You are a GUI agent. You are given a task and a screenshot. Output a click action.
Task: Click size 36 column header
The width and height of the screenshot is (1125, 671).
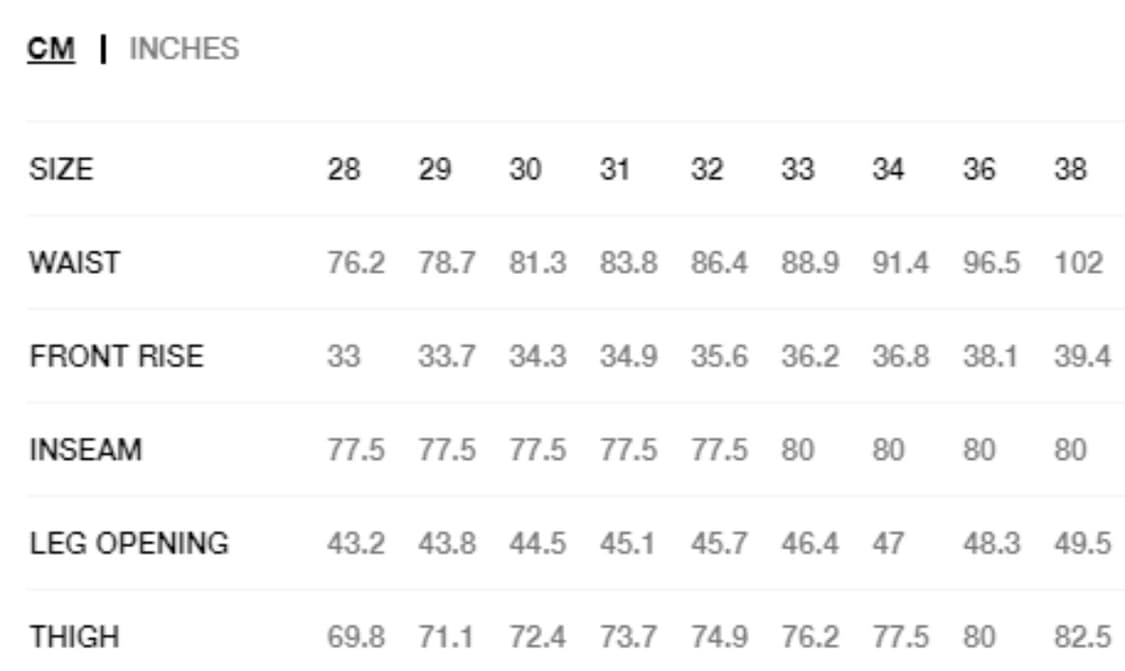pos(979,169)
